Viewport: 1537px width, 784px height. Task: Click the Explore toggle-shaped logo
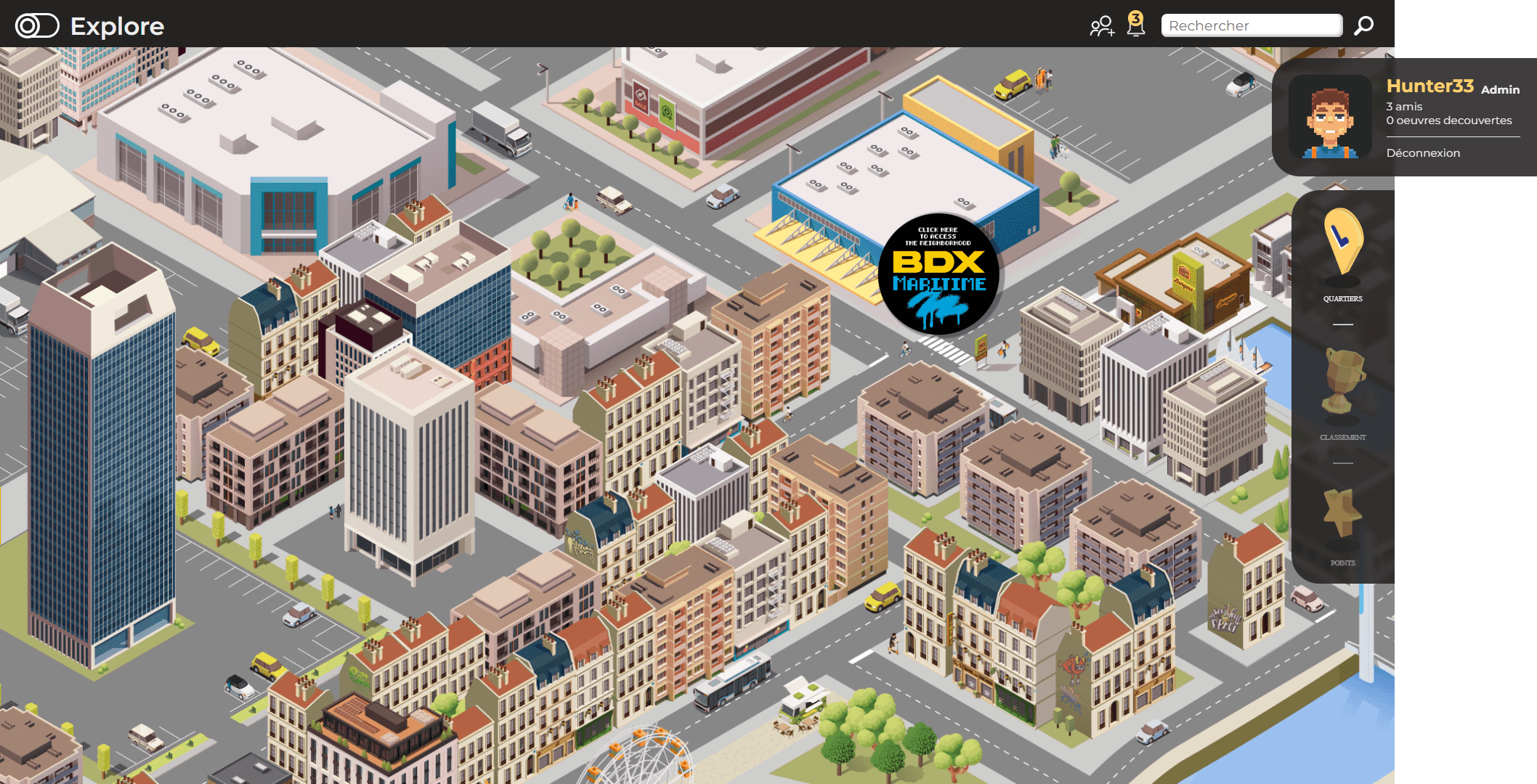(36, 26)
